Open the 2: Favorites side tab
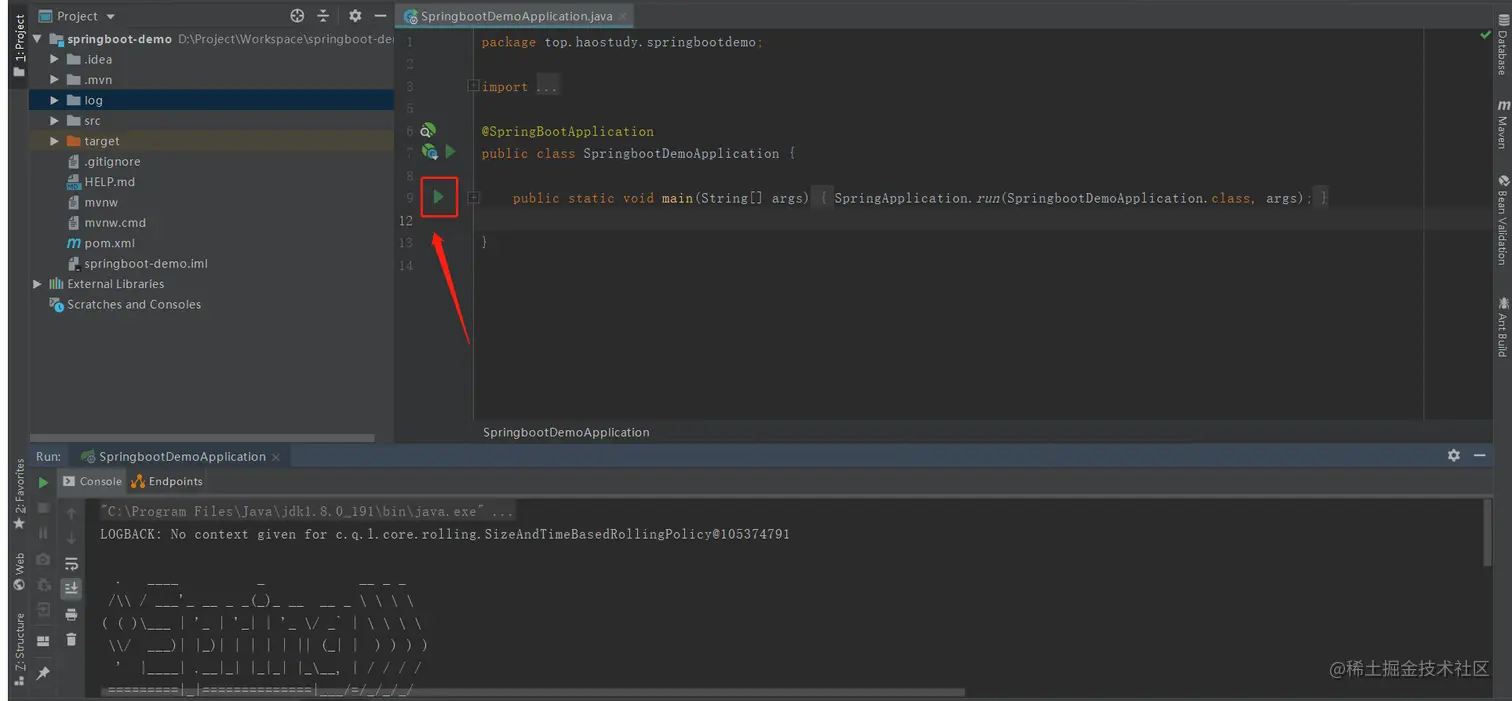The image size is (1512, 701). click(x=18, y=494)
